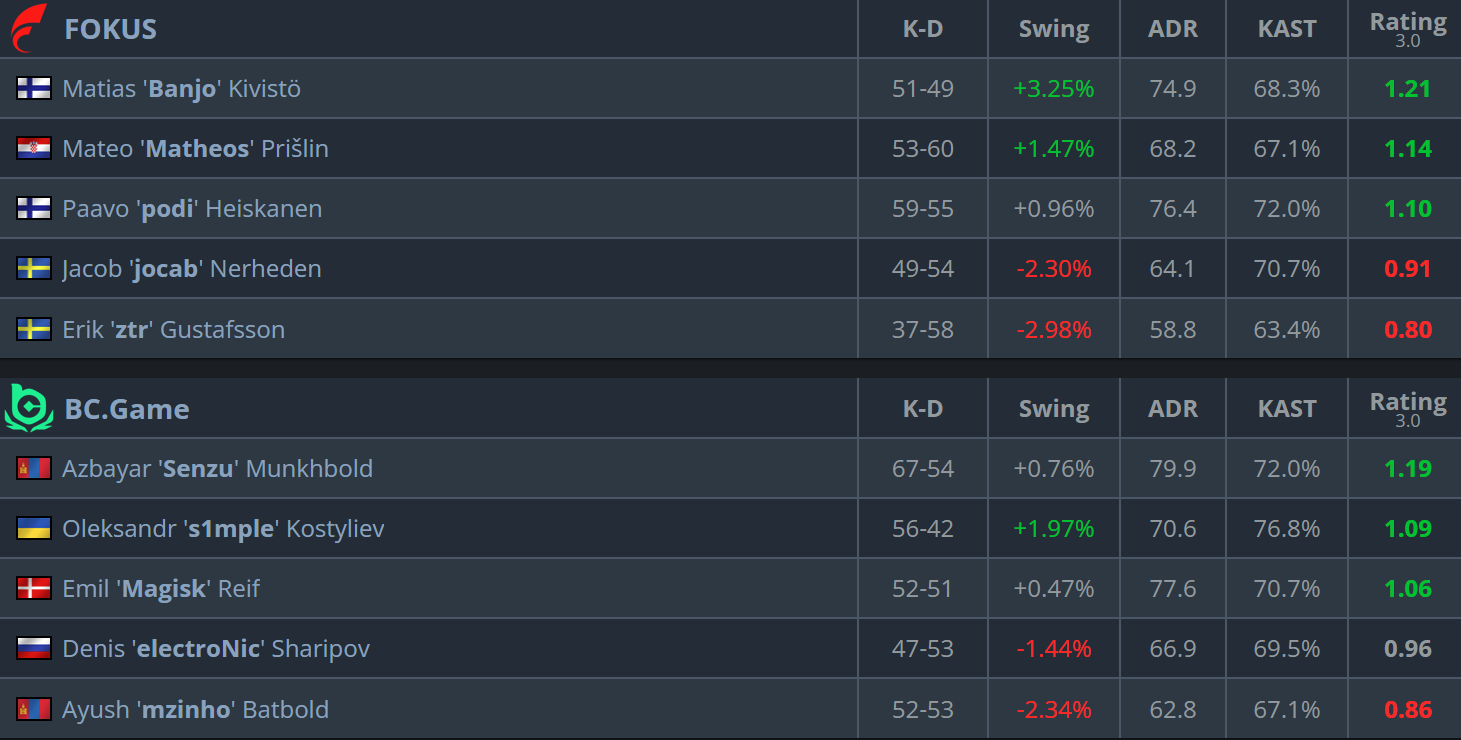Click the BC.Game table KAST column header
This screenshot has height=740, width=1461.
coord(1287,409)
